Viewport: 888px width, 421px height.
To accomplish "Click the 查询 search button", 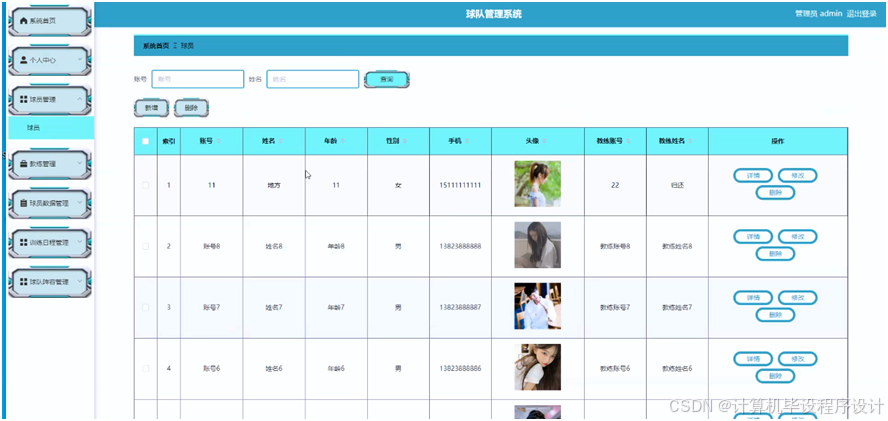I will pos(387,80).
